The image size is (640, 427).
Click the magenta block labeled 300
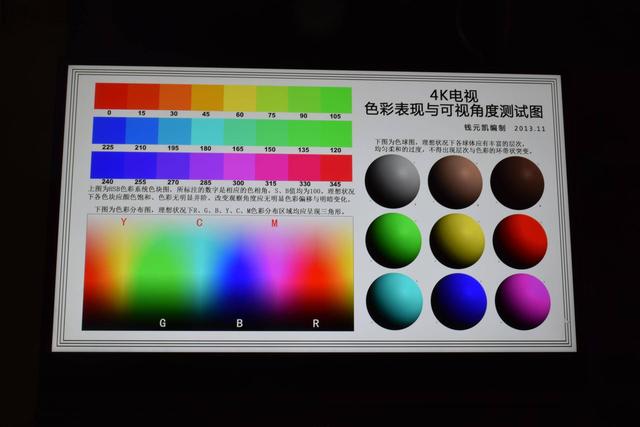click(x=239, y=167)
